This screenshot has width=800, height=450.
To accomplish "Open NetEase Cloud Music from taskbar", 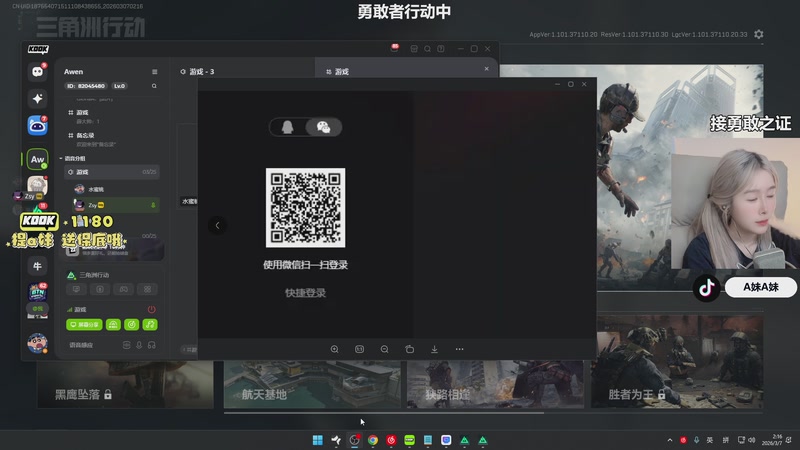I will pos(391,440).
